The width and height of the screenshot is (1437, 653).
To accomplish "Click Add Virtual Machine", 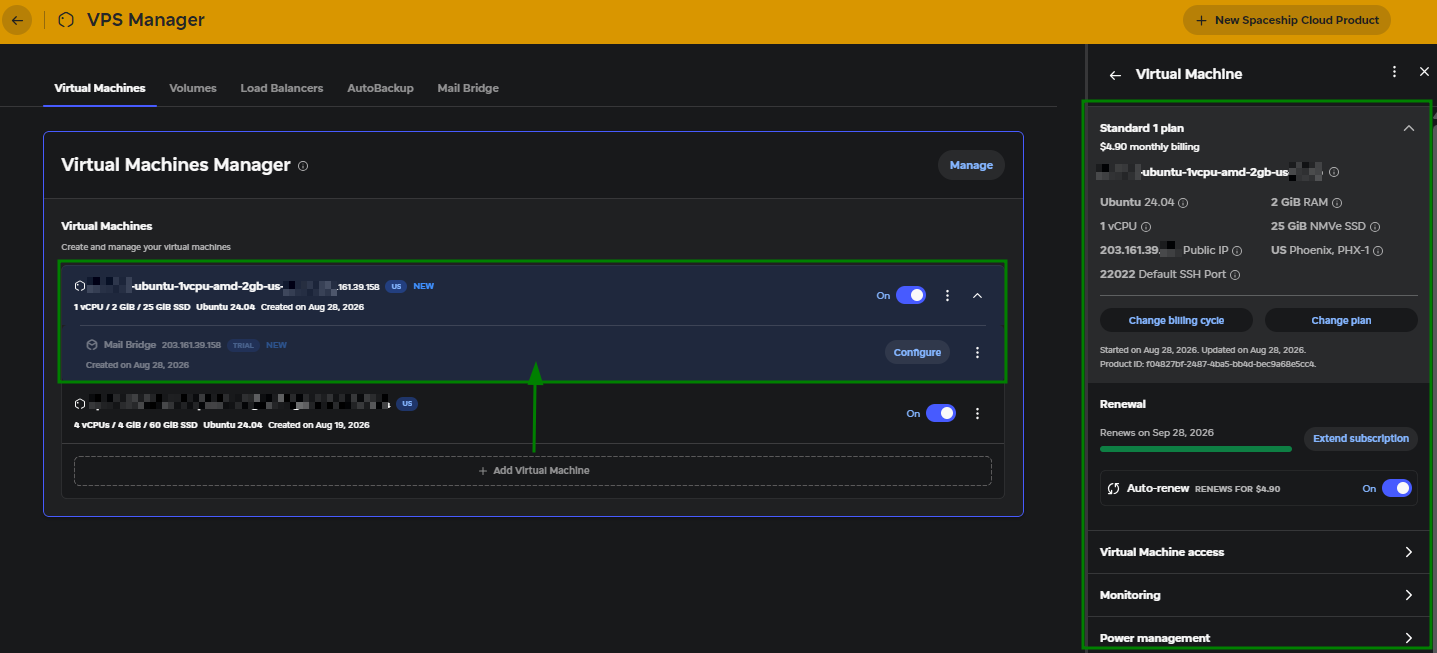I will pos(533,471).
